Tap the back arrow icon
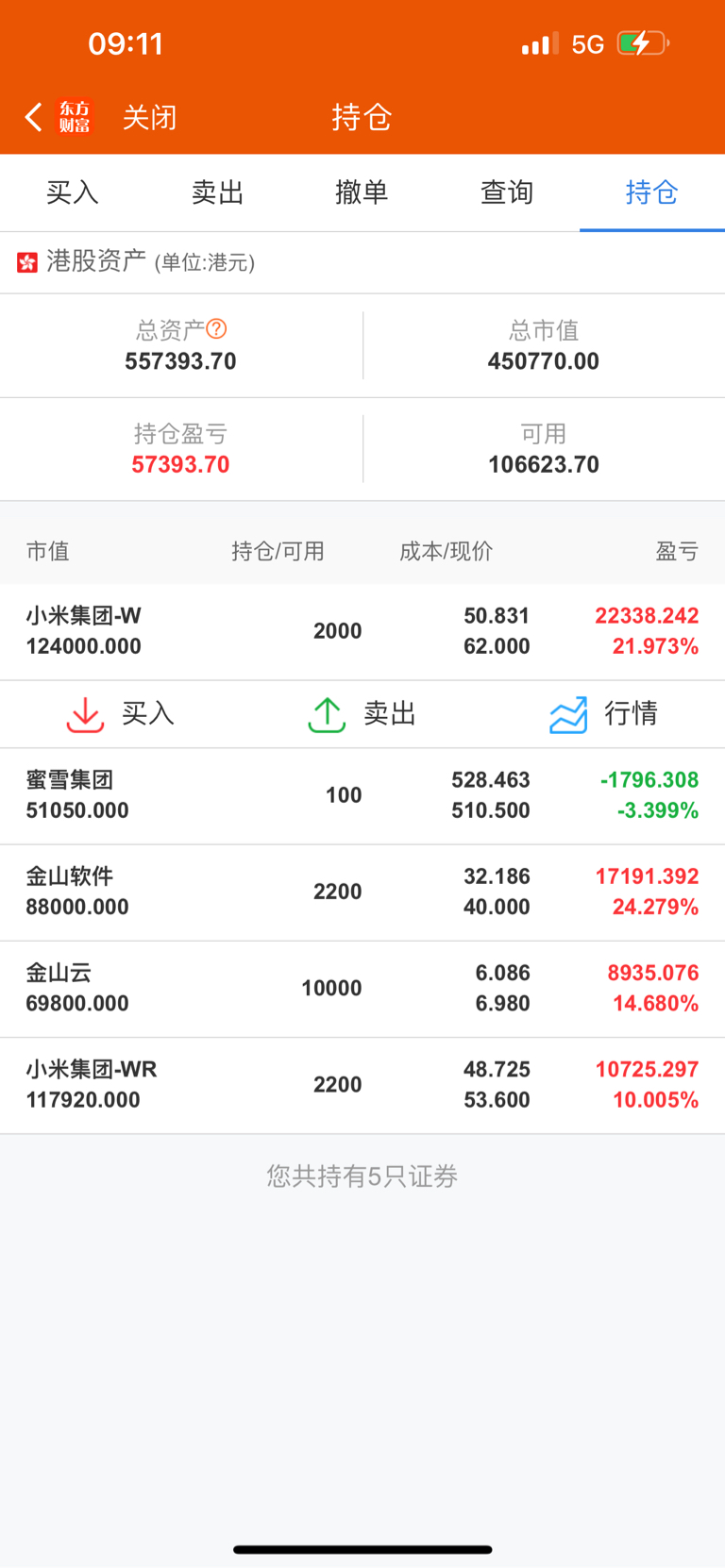This screenshot has width=725, height=1568. coord(34,117)
